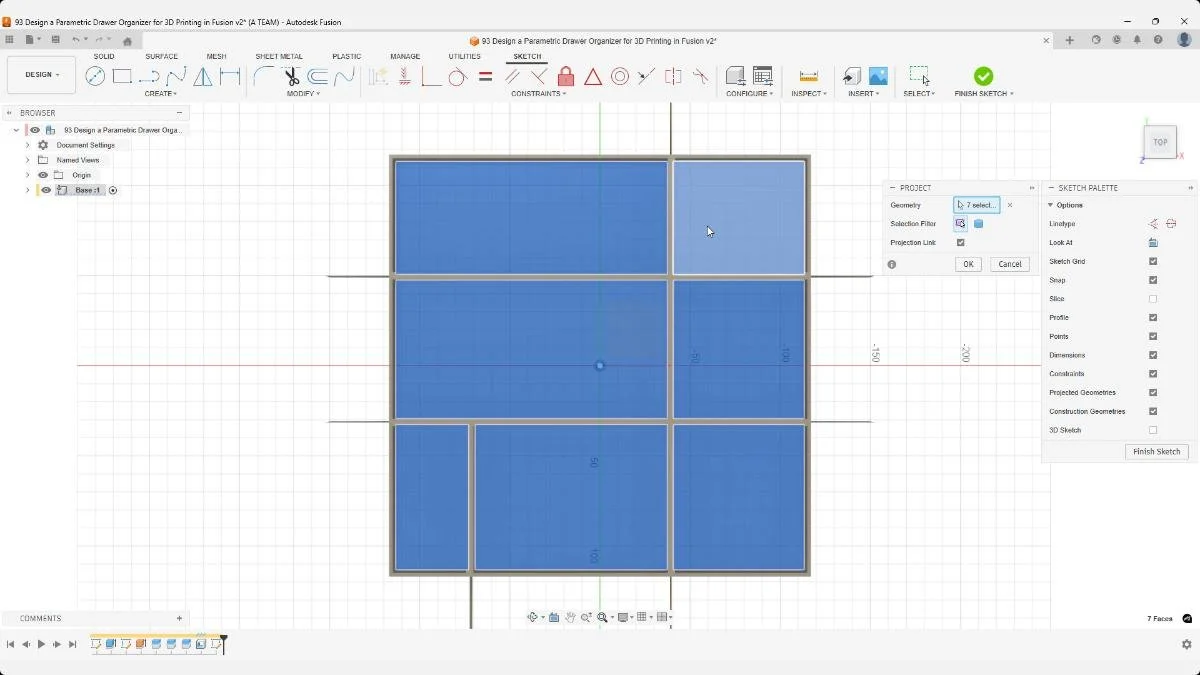Select the Equal constraint icon
The height and width of the screenshot is (675, 1200).
[485, 76]
